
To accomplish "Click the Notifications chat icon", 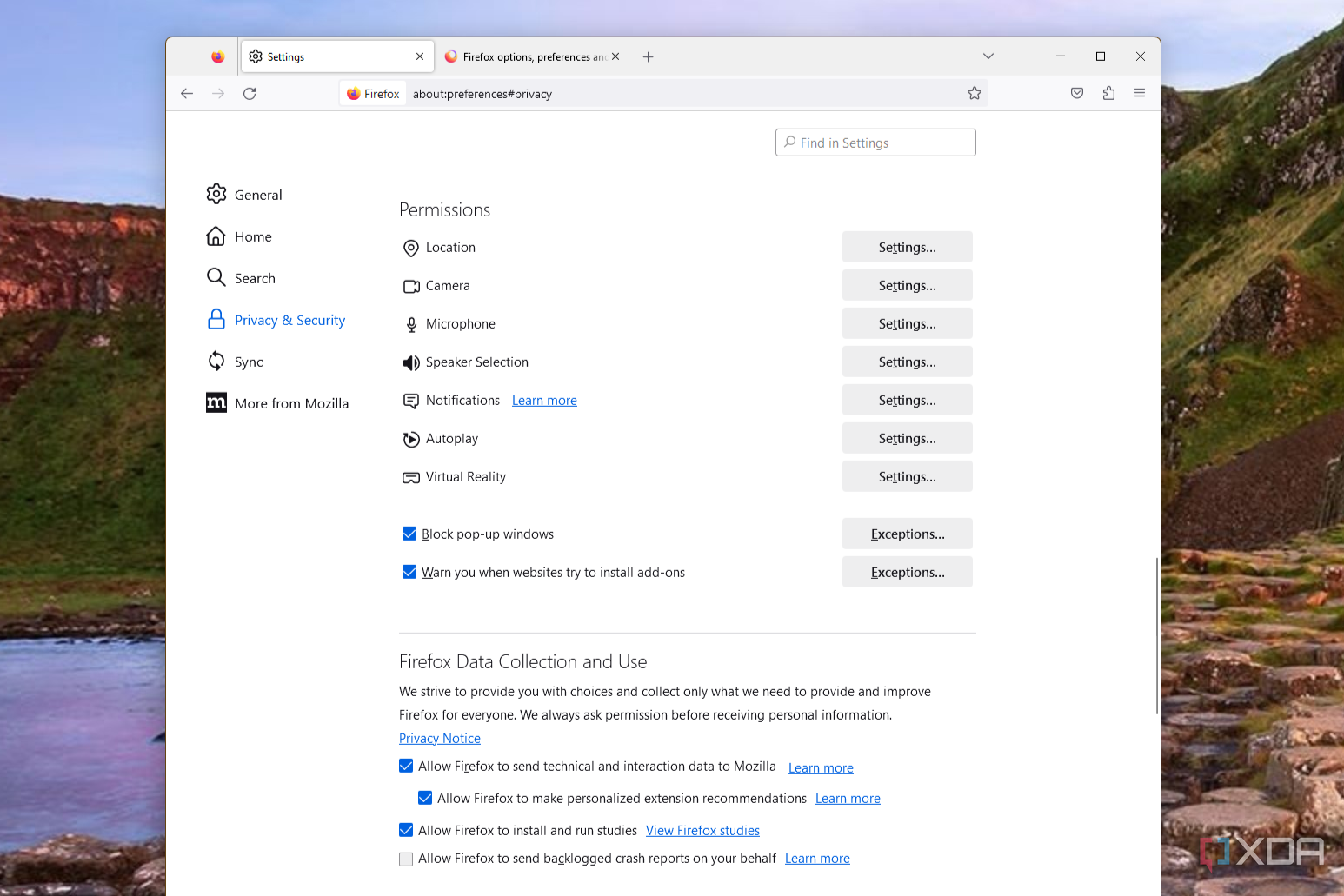I will 411,401.
